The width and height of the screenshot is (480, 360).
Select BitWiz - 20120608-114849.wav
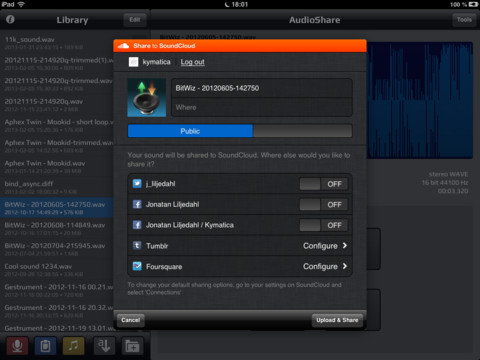click(57, 229)
